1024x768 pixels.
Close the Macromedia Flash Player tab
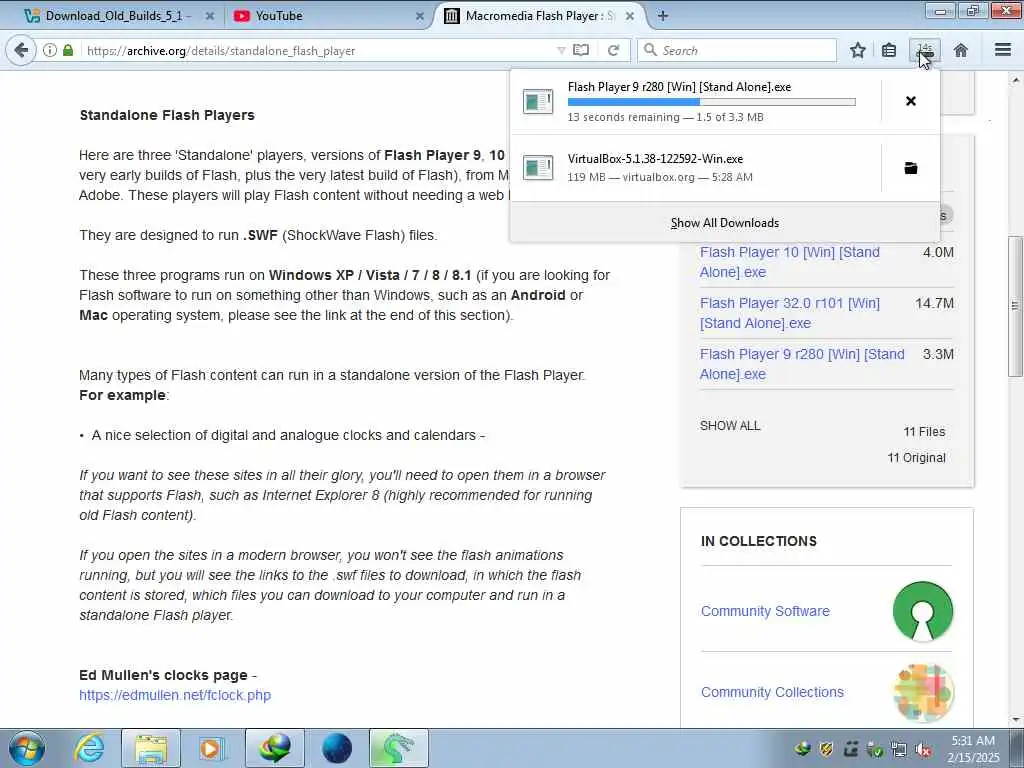[x=630, y=16]
